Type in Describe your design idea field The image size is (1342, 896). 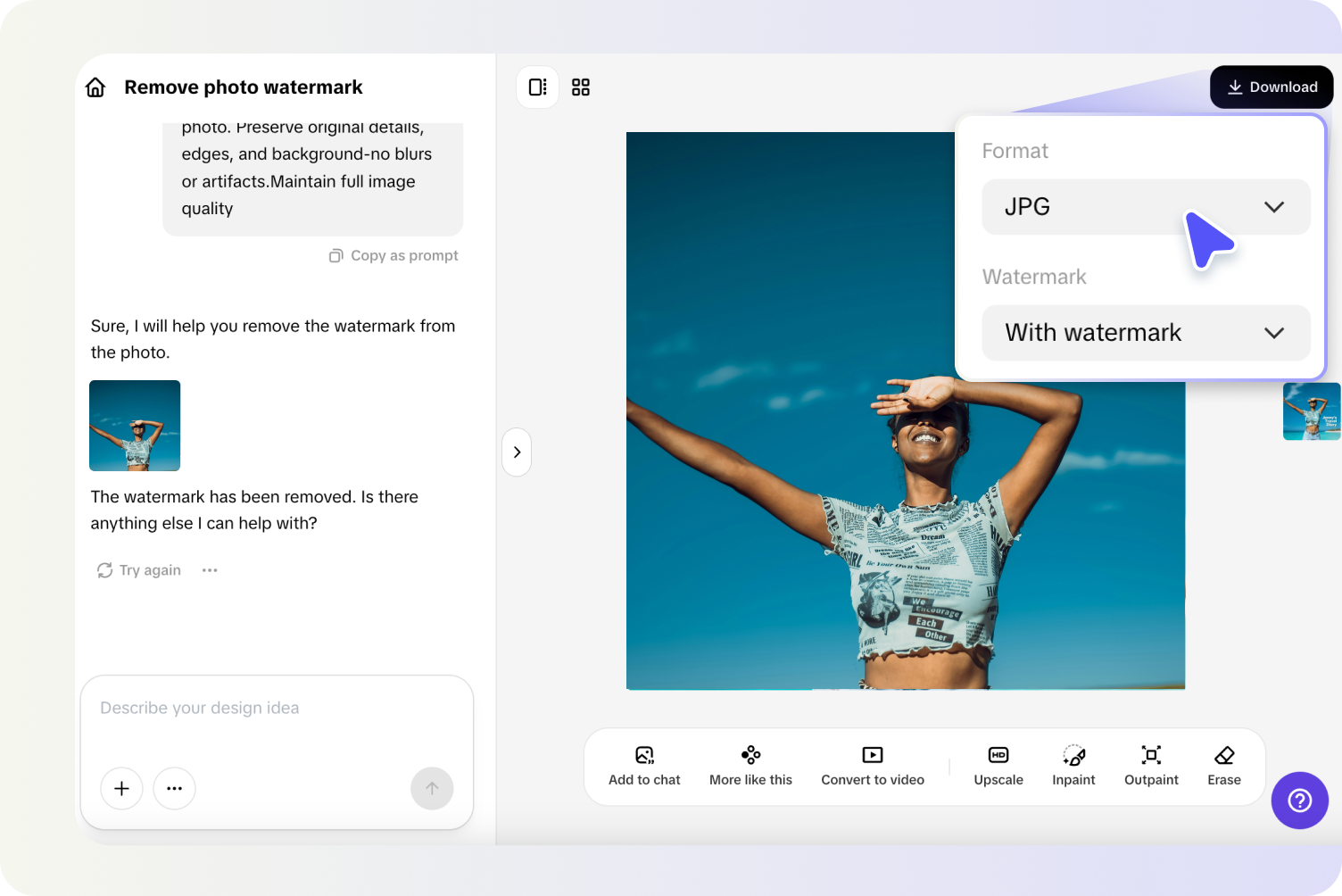(277, 709)
